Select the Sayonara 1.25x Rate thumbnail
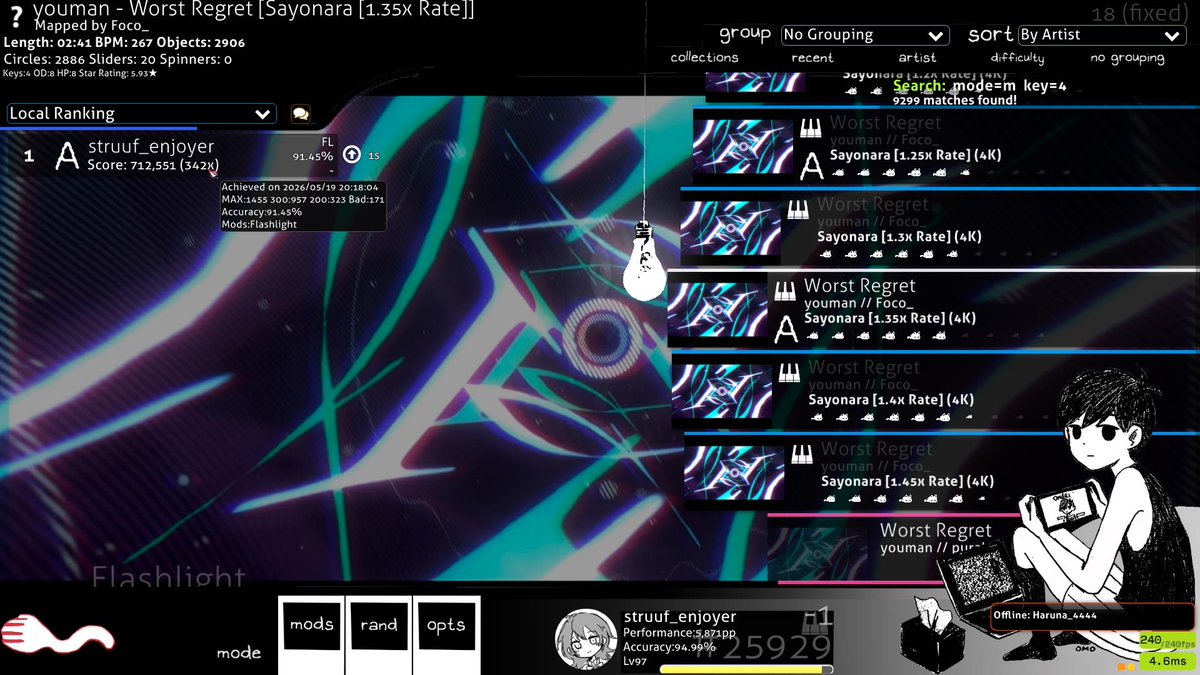Viewport: 1200px width, 675px height. point(743,147)
